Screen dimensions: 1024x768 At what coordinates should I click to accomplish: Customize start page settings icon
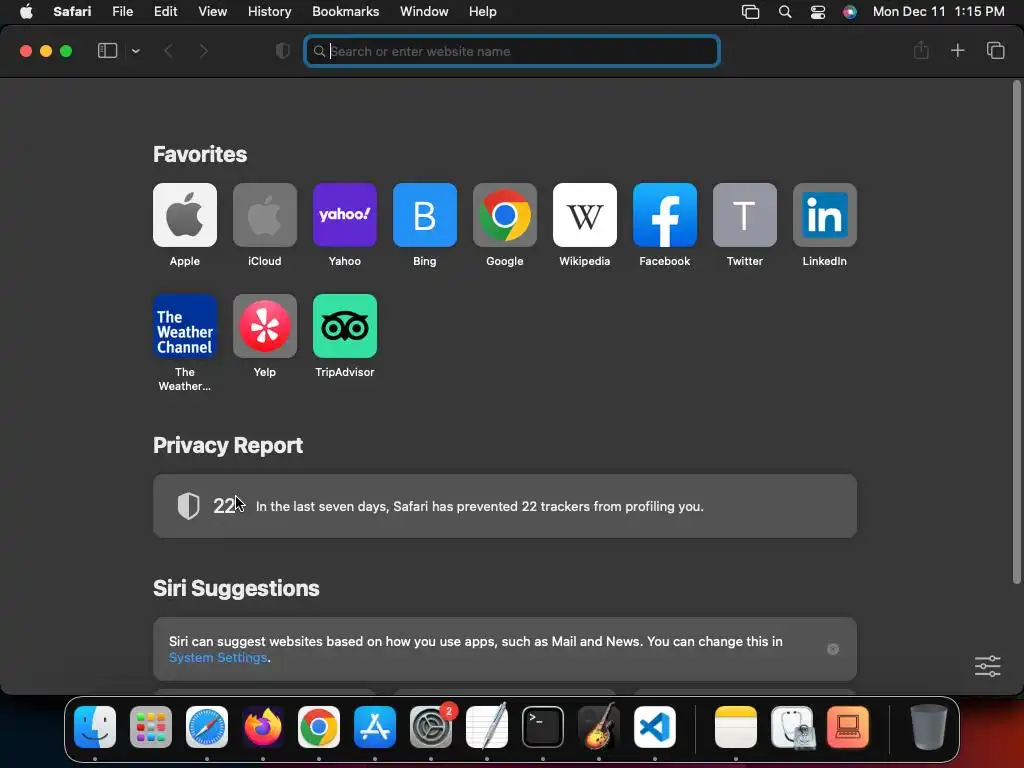pyautogui.click(x=987, y=666)
